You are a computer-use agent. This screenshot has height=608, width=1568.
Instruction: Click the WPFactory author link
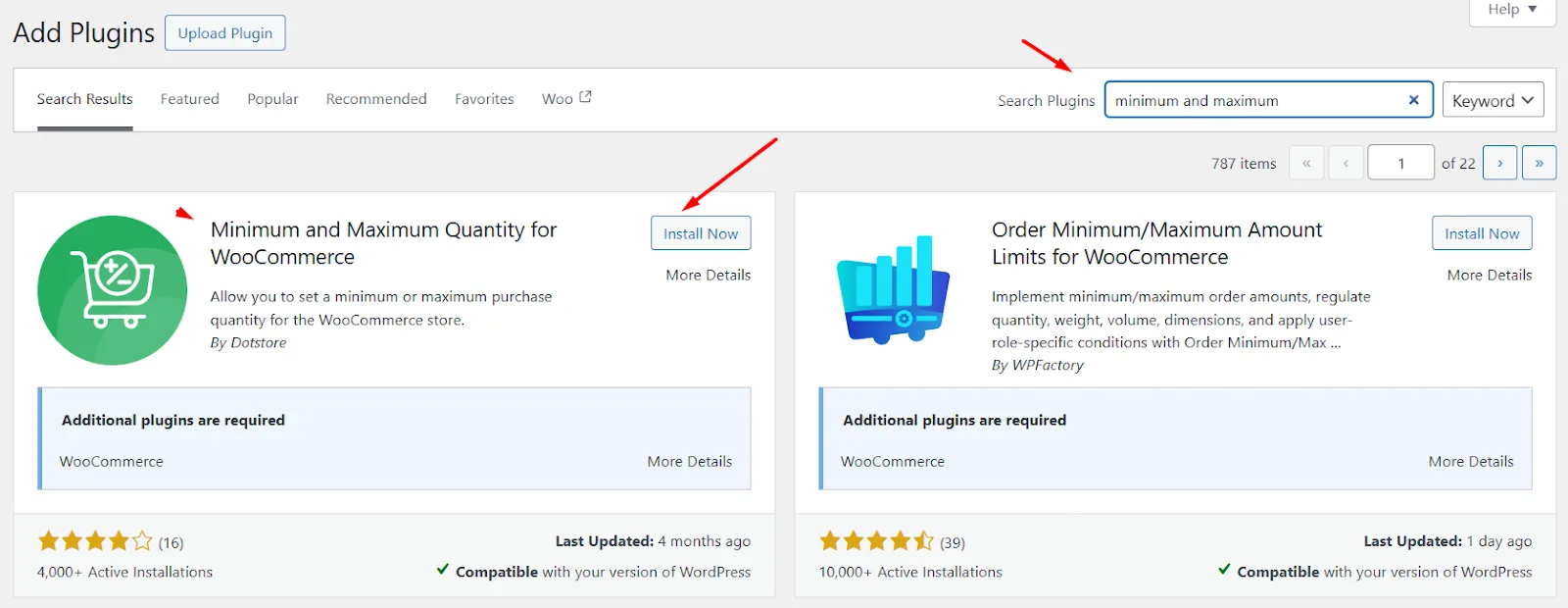pyautogui.click(x=1048, y=365)
